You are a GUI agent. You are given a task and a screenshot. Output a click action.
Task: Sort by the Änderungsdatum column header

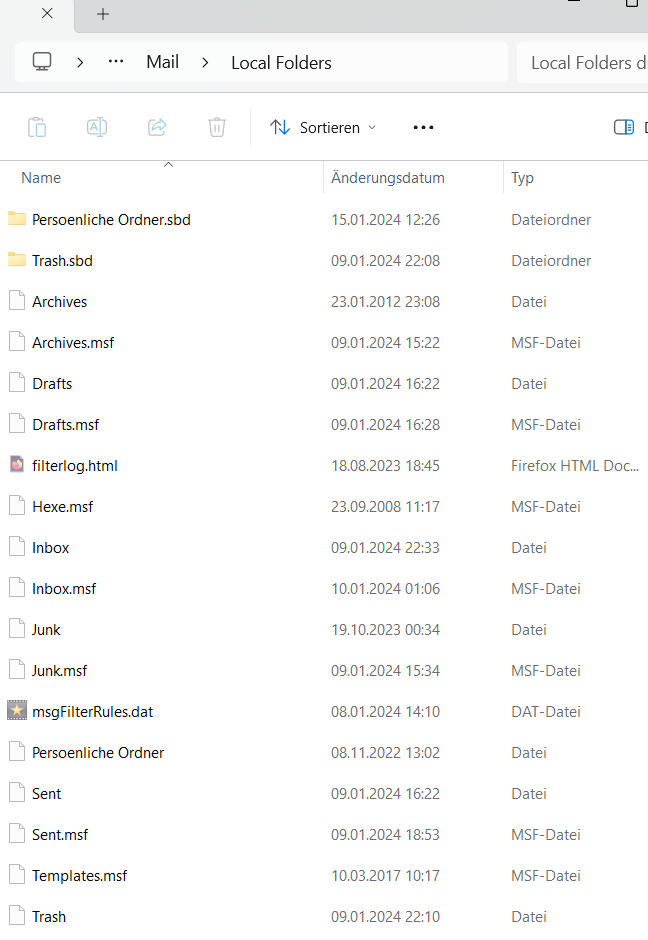tap(388, 178)
